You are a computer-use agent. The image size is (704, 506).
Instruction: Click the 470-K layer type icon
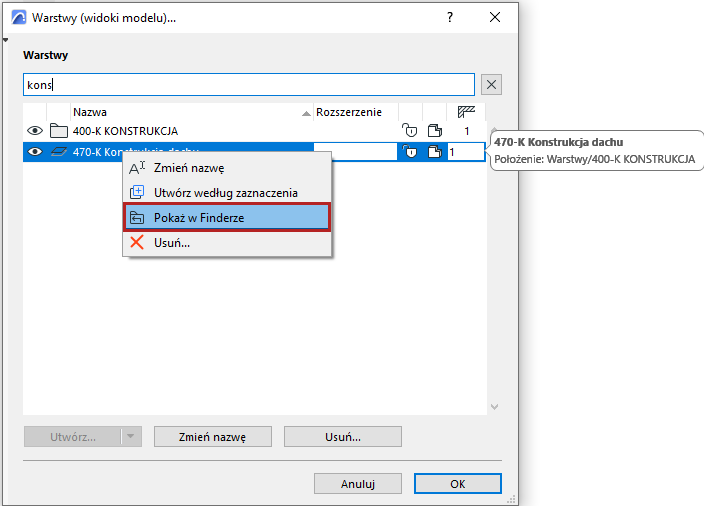pyautogui.click(x=58, y=152)
